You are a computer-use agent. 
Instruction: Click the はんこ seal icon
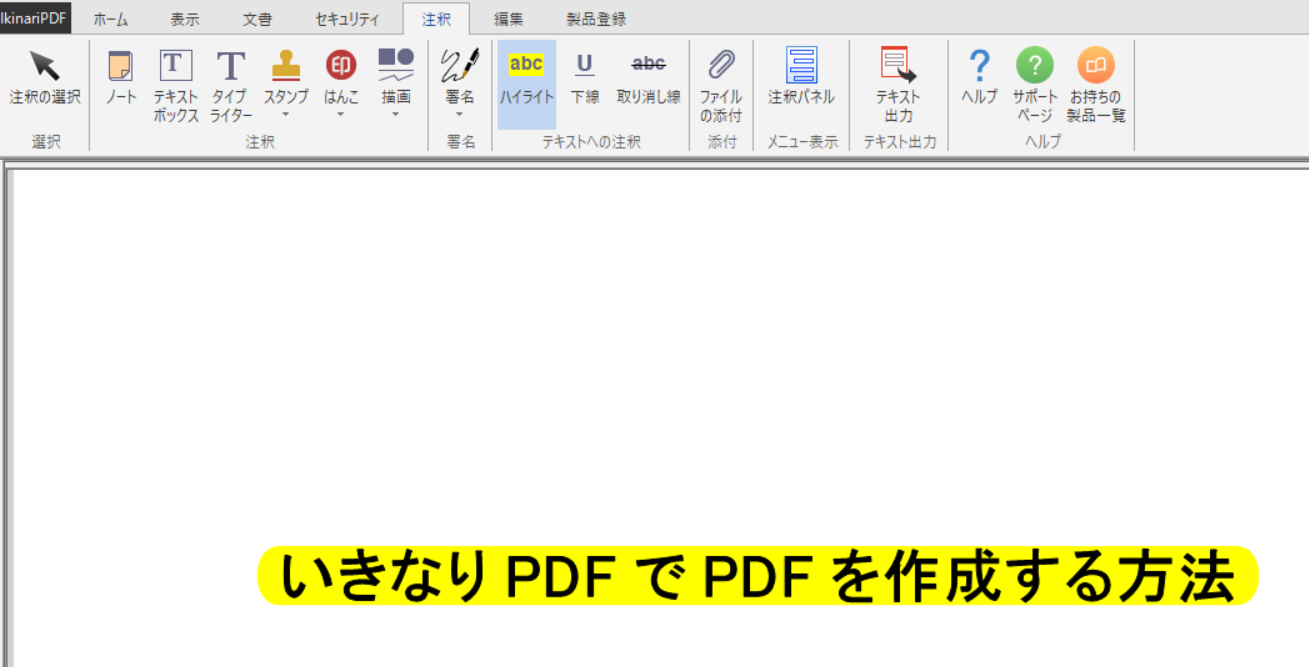click(x=341, y=66)
